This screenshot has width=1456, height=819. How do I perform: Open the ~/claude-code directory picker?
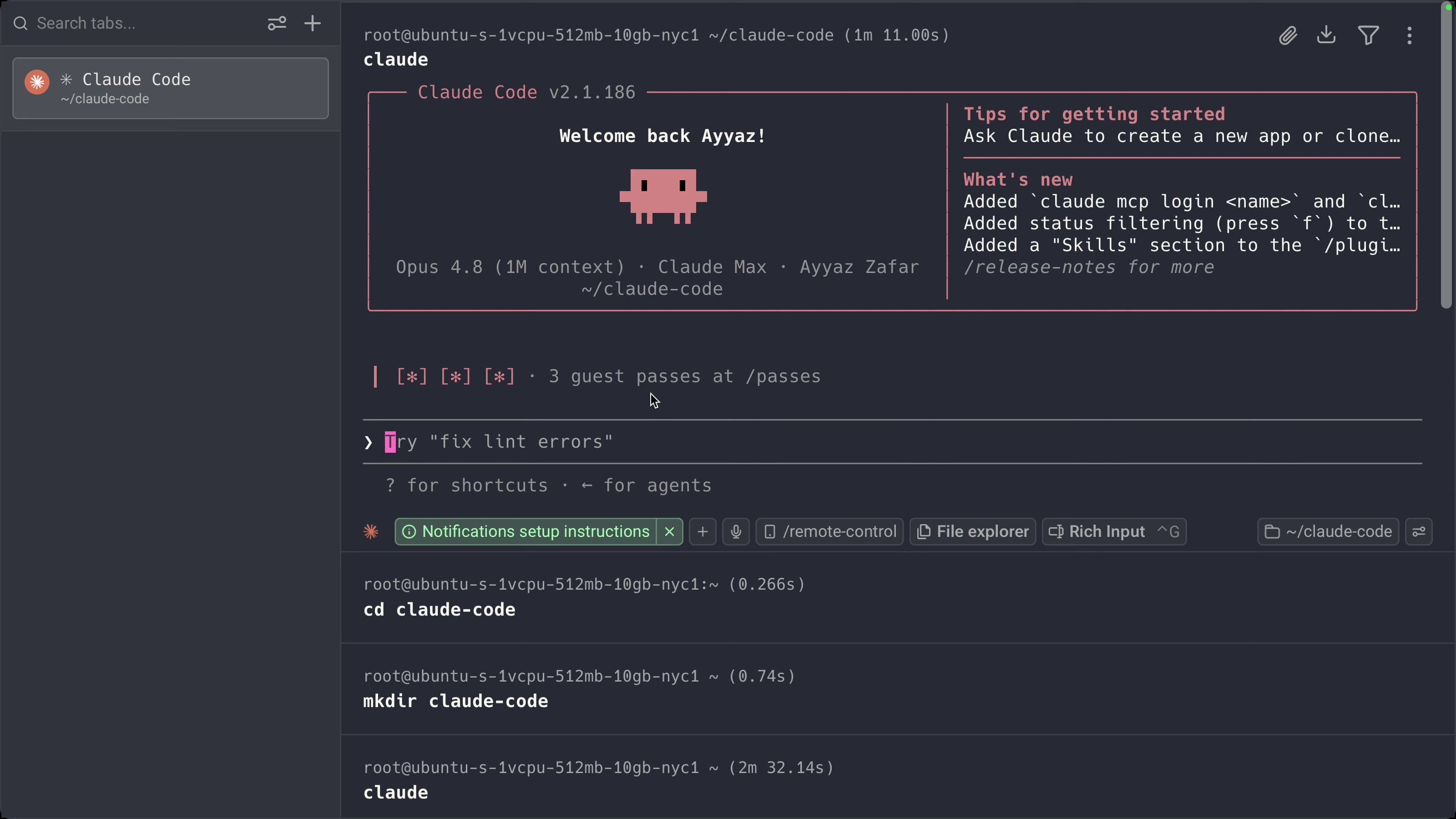click(1328, 531)
